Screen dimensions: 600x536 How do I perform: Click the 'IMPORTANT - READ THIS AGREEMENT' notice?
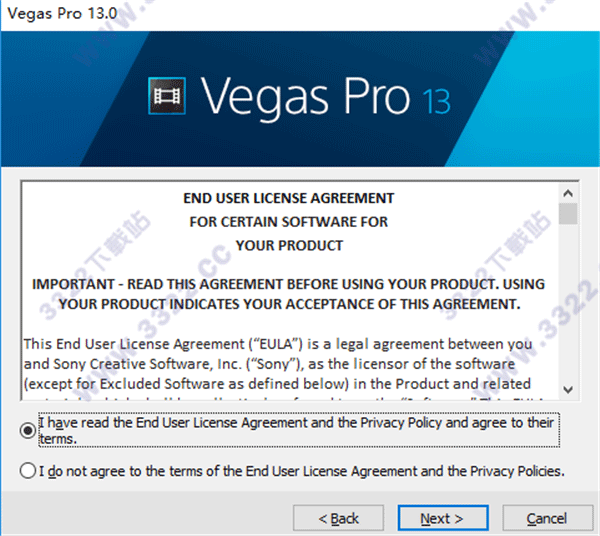289,294
